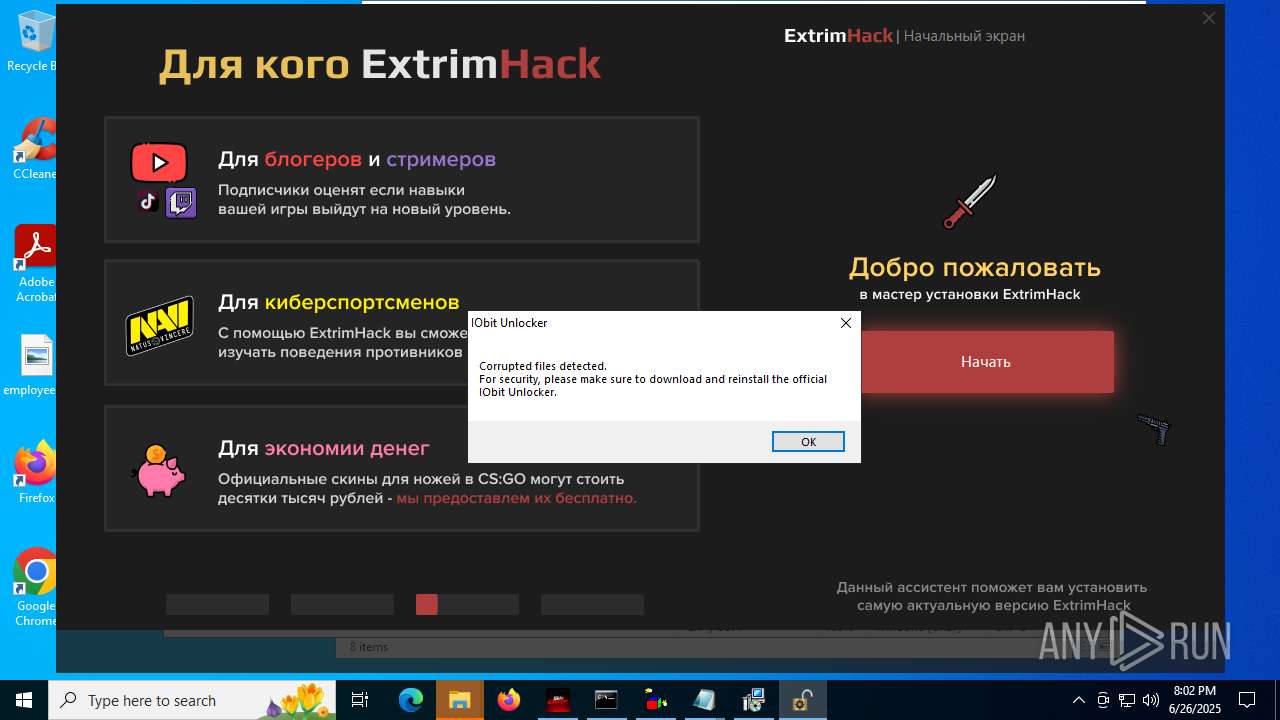Open CCleaner desktop shortcut

[x=34, y=149]
